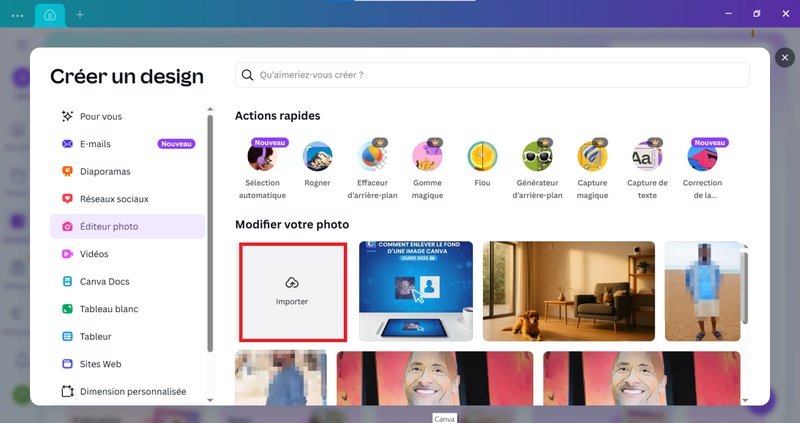Click the upload cloud icon in Importer
Image resolution: width=800 pixels, height=423 pixels.
(292, 283)
